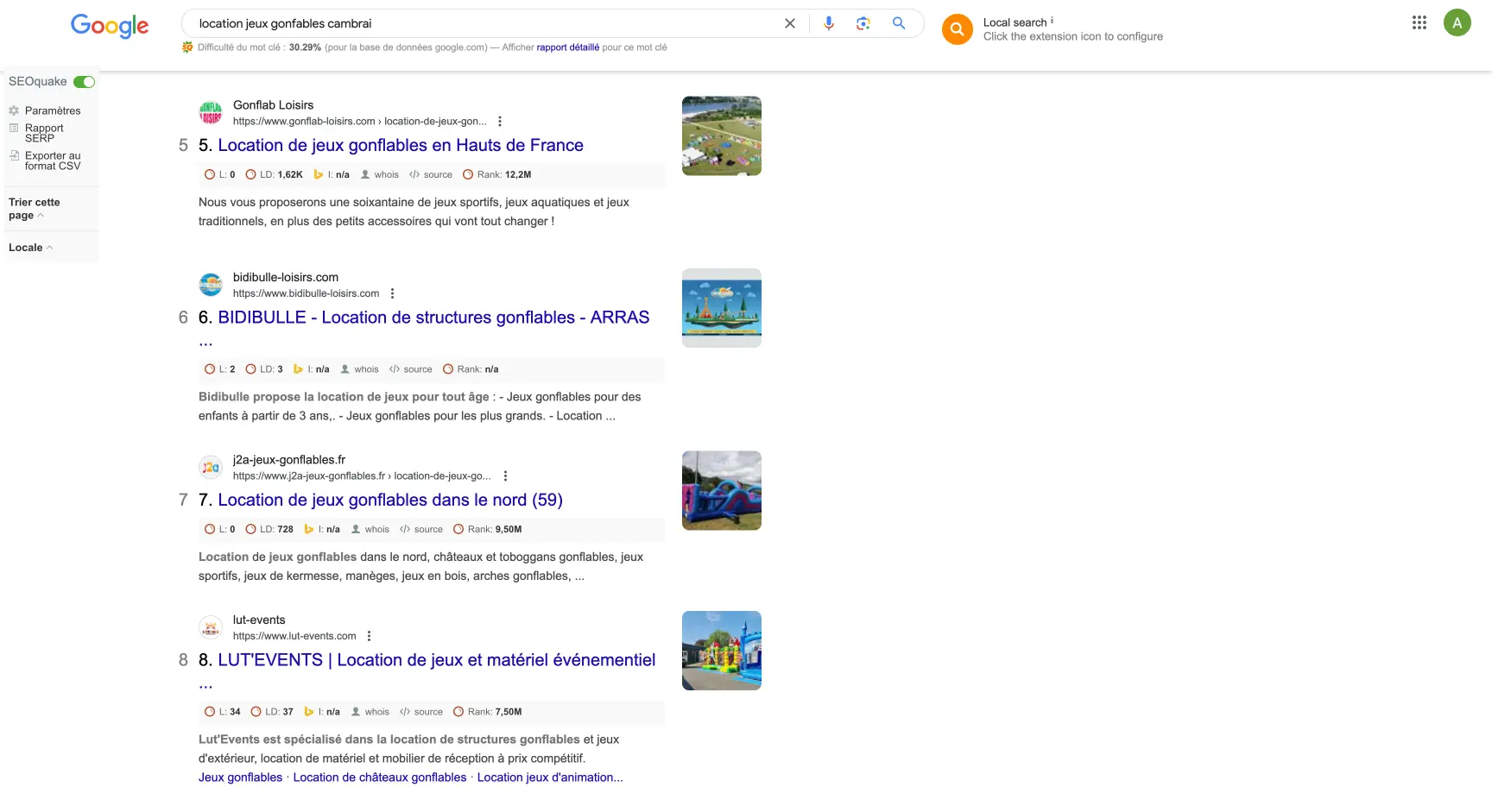This screenshot has width=1492, height=812.
Task: Open three-dot options for j2a-jeux-gonflables.fr result
Action: point(505,476)
